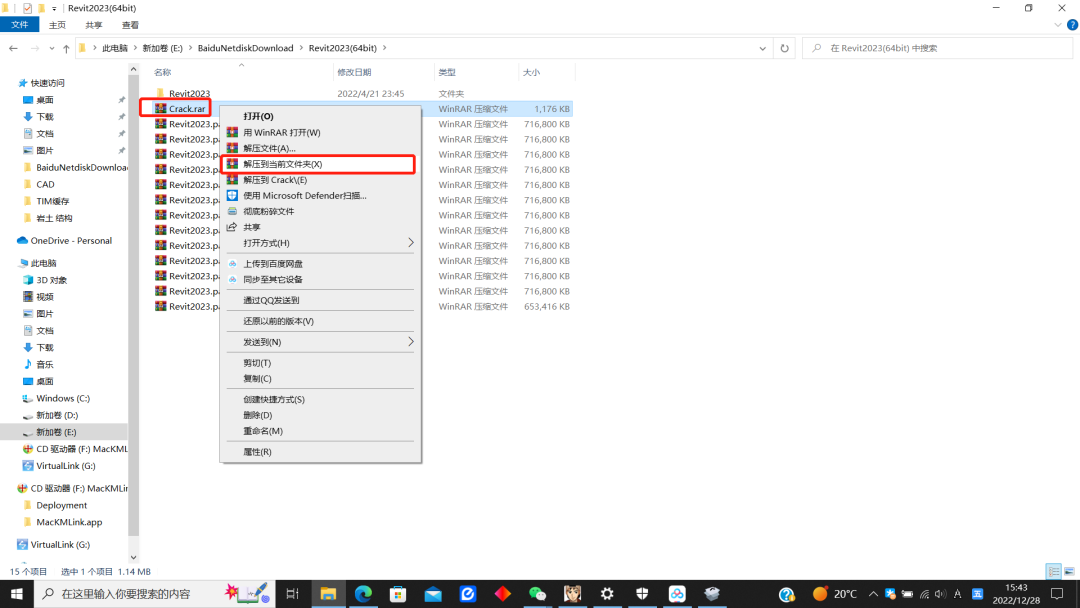Image resolution: width=1080 pixels, height=608 pixels.
Task: Choose 同步至其它设备 option
Action: (x=320, y=280)
